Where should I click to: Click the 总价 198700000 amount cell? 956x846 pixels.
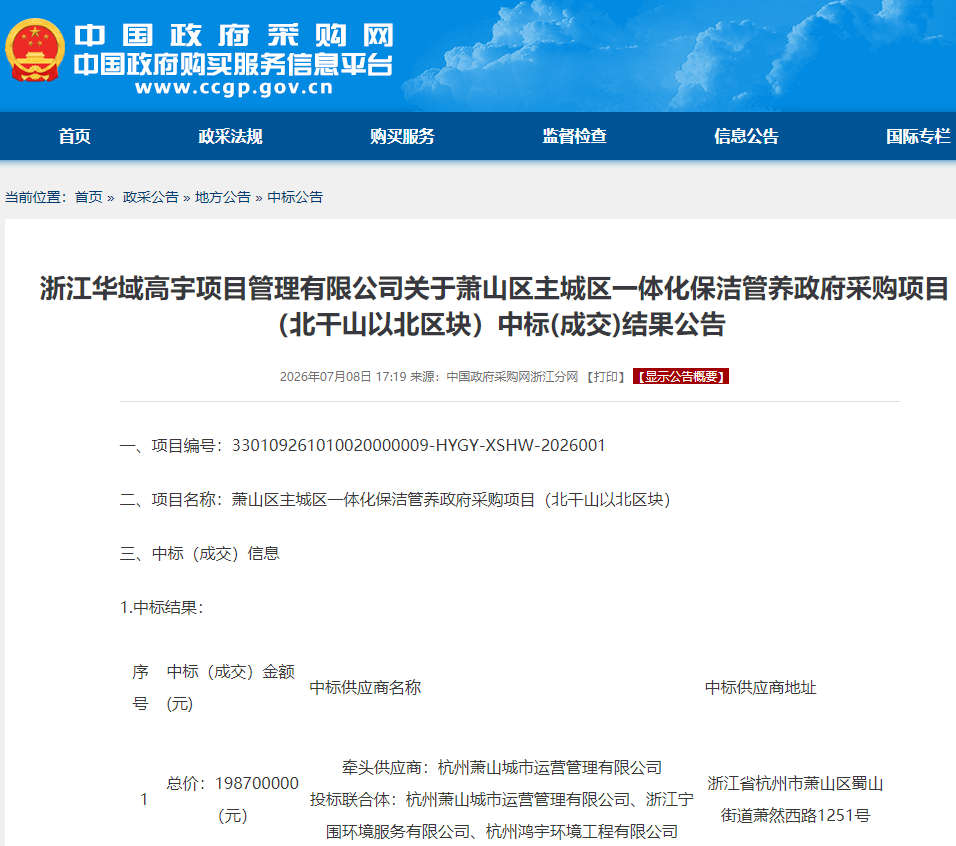click(232, 799)
